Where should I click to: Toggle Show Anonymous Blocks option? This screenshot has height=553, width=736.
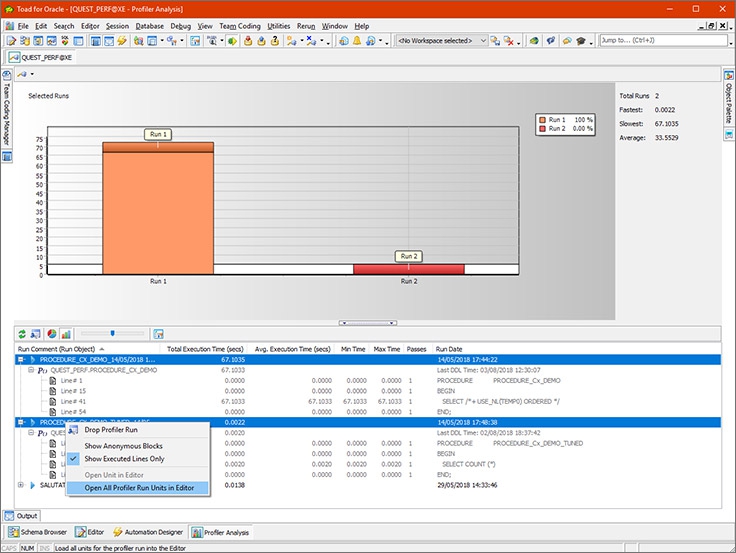124,445
